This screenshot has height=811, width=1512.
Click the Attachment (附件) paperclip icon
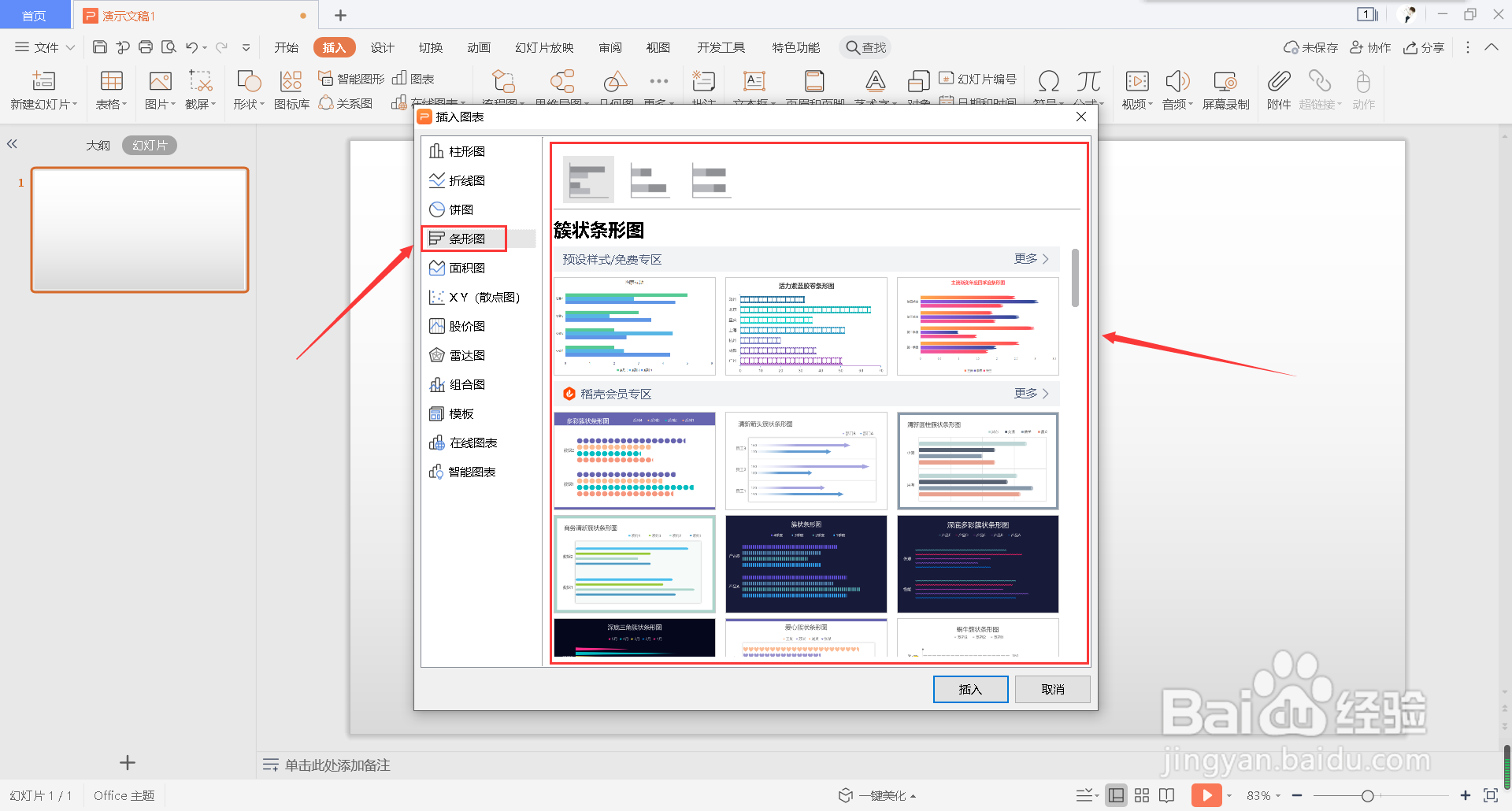[x=1279, y=81]
